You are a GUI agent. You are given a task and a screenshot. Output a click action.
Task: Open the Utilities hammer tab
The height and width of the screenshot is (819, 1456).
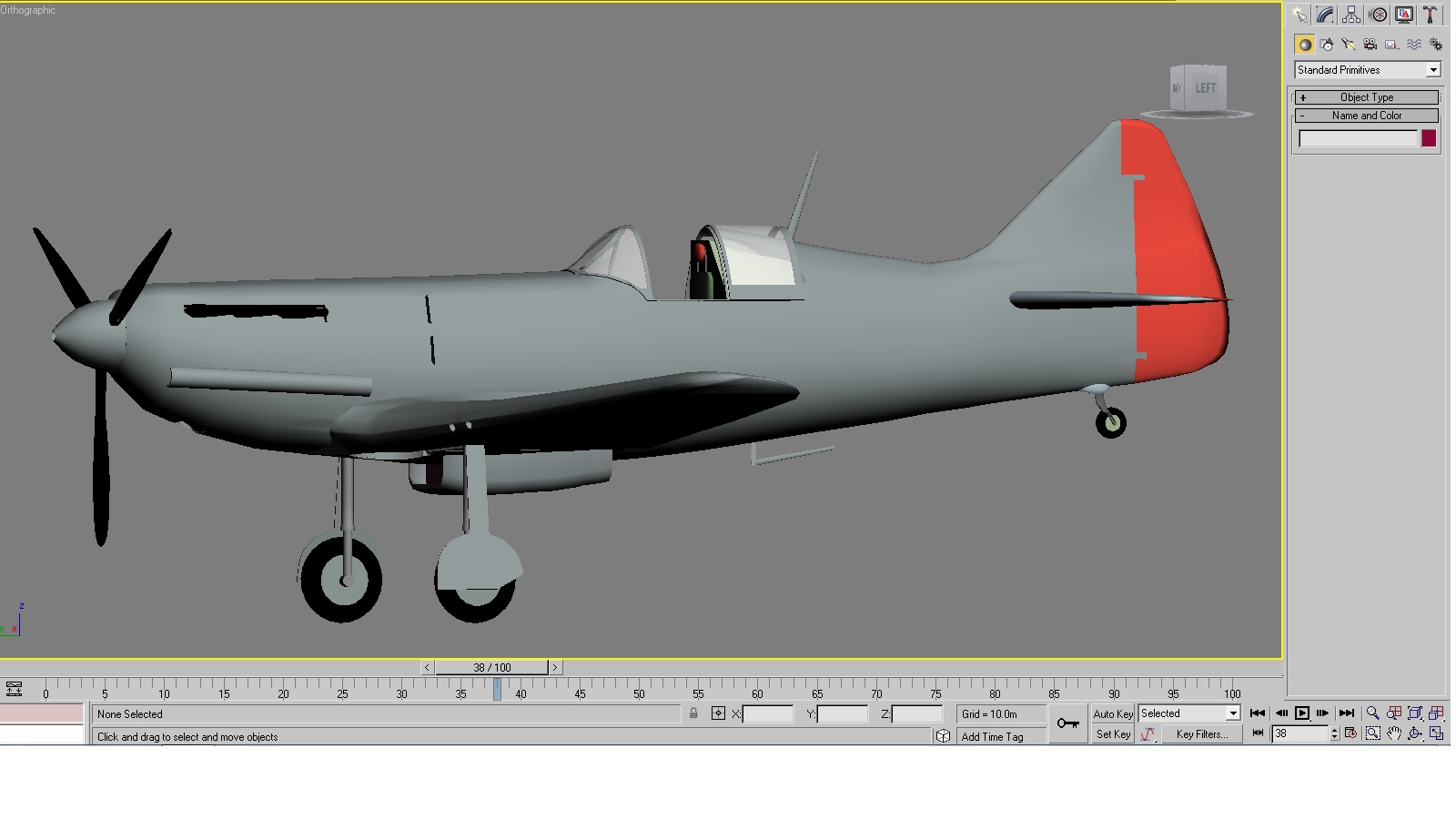[x=1430, y=15]
